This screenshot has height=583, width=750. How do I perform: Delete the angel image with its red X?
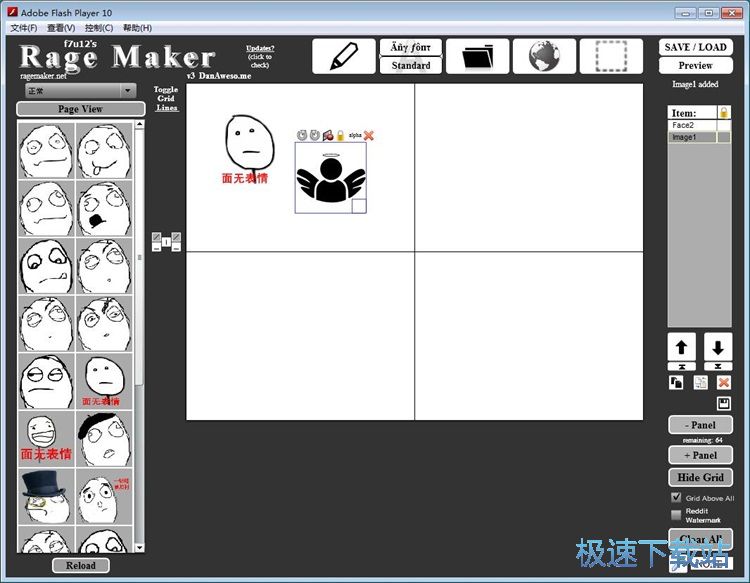click(x=368, y=135)
